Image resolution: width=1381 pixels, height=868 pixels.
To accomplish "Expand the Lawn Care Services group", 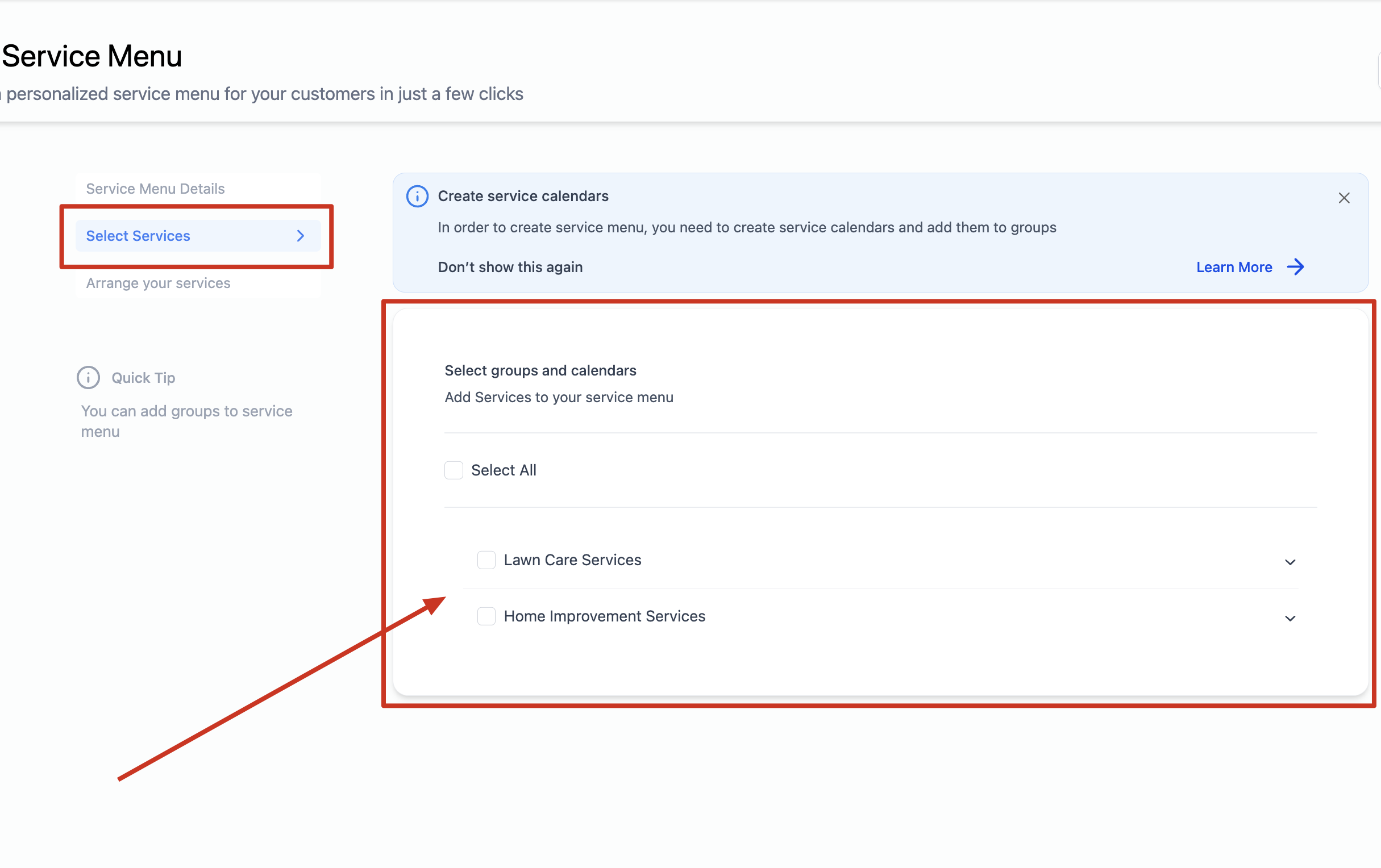I will (1290, 562).
